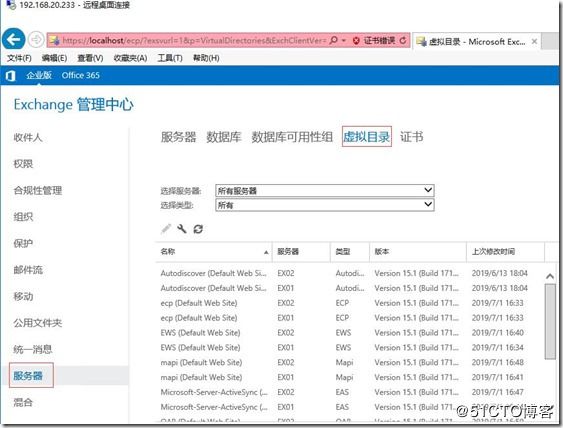Viewport: 563px width, 428px height.
Task: Open address bar search dropdown arrow
Action: pos(344,40)
